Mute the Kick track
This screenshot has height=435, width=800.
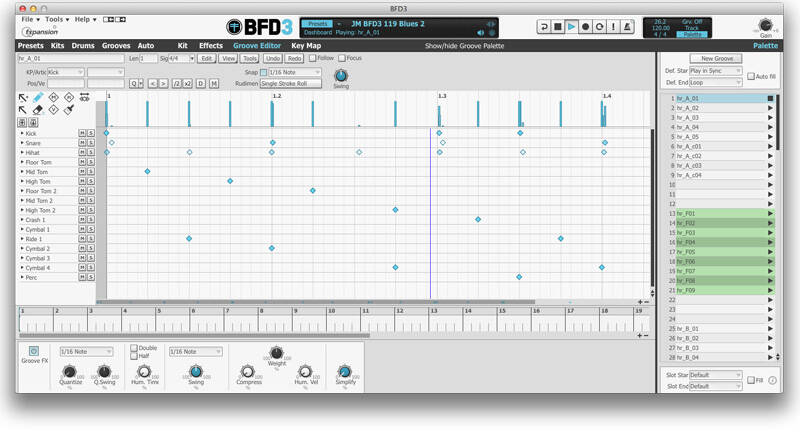[82, 133]
